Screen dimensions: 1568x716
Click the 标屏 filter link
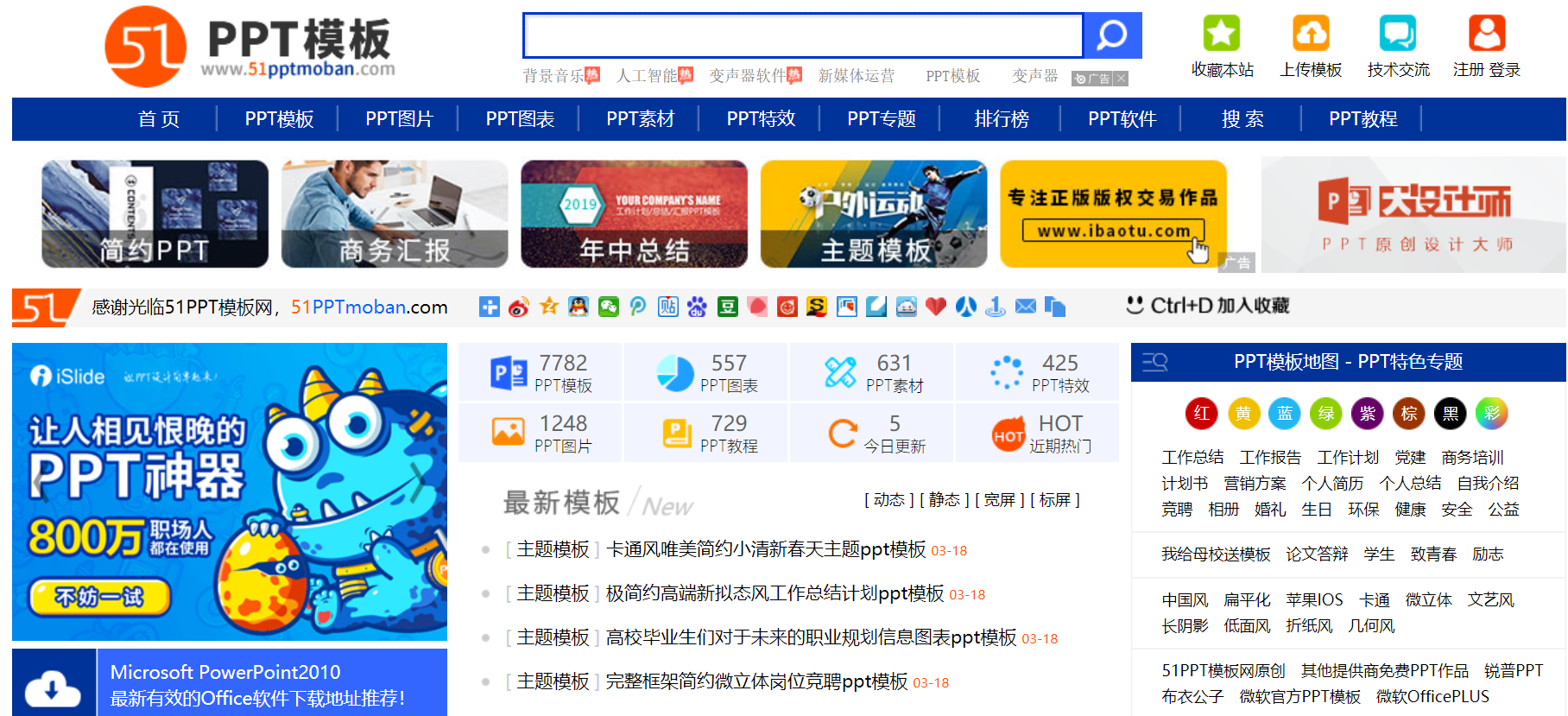point(1054,500)
